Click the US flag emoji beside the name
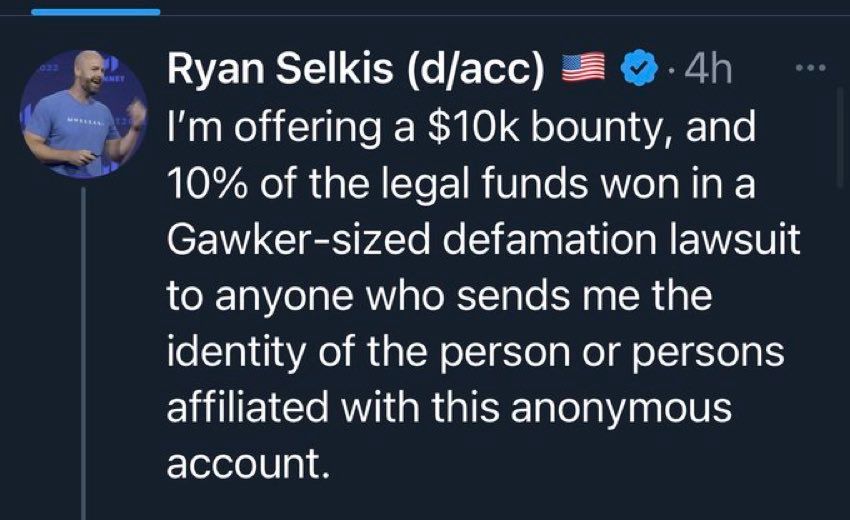 coord(585,71)
